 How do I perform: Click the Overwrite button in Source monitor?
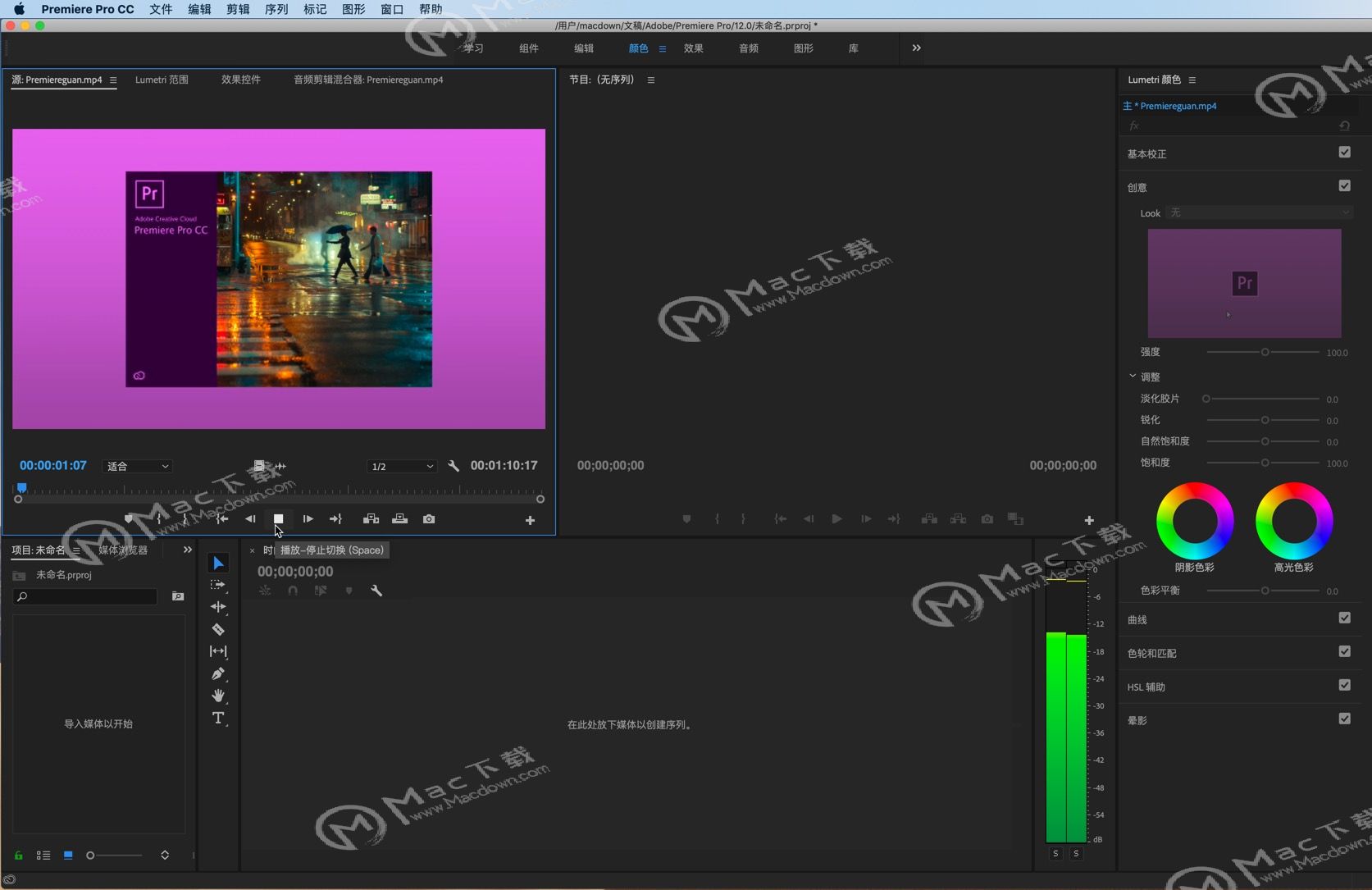click(399, 519)
